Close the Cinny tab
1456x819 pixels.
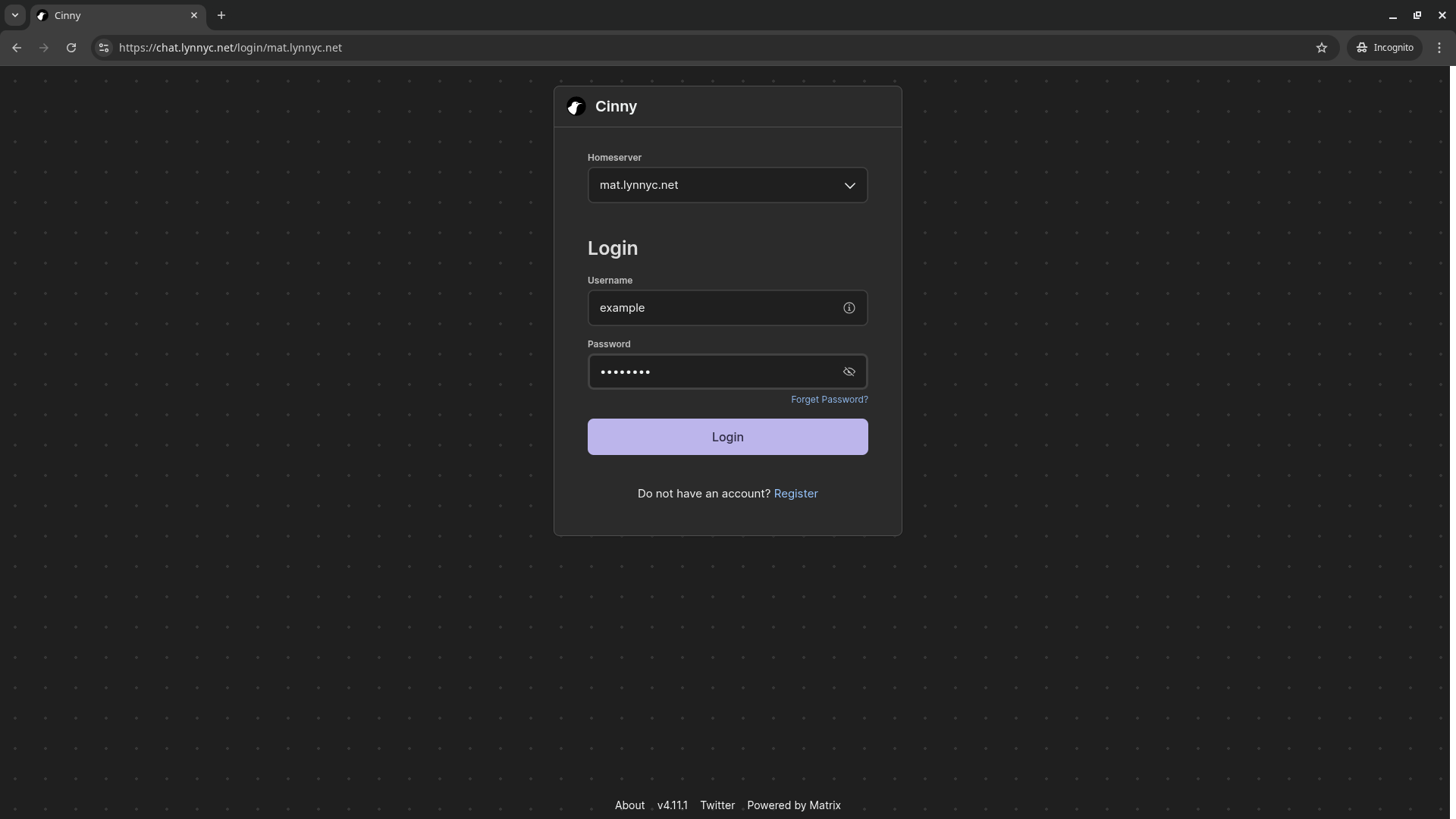(193, 15)
